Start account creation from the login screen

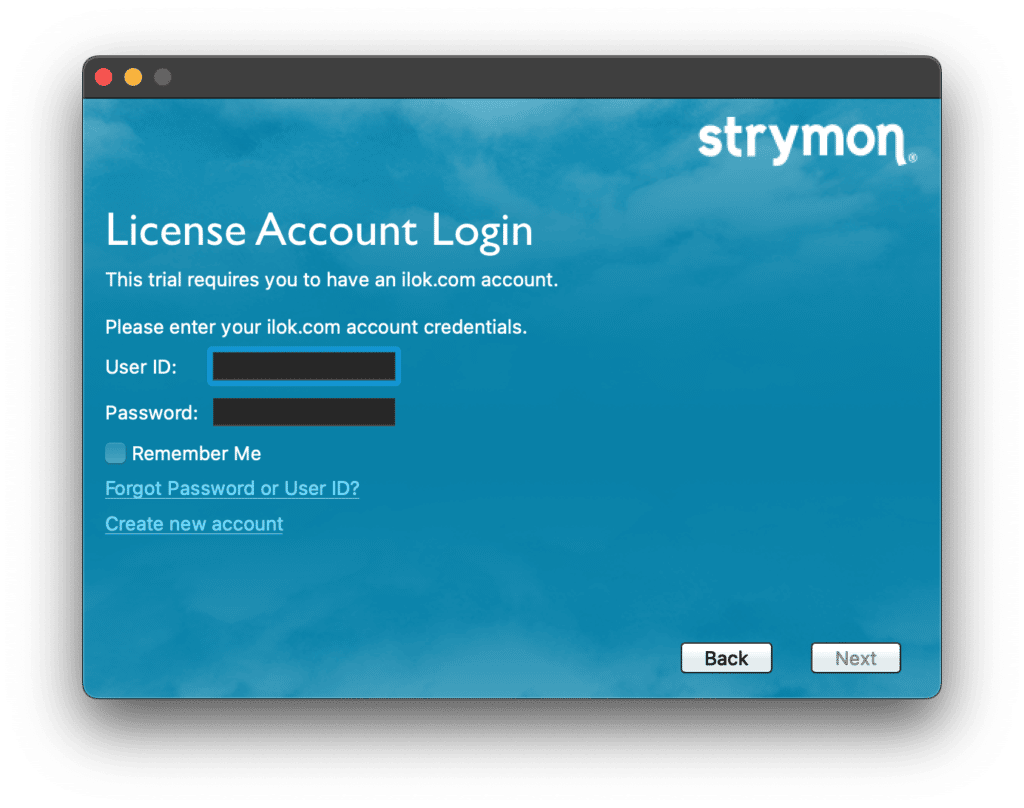193,523
